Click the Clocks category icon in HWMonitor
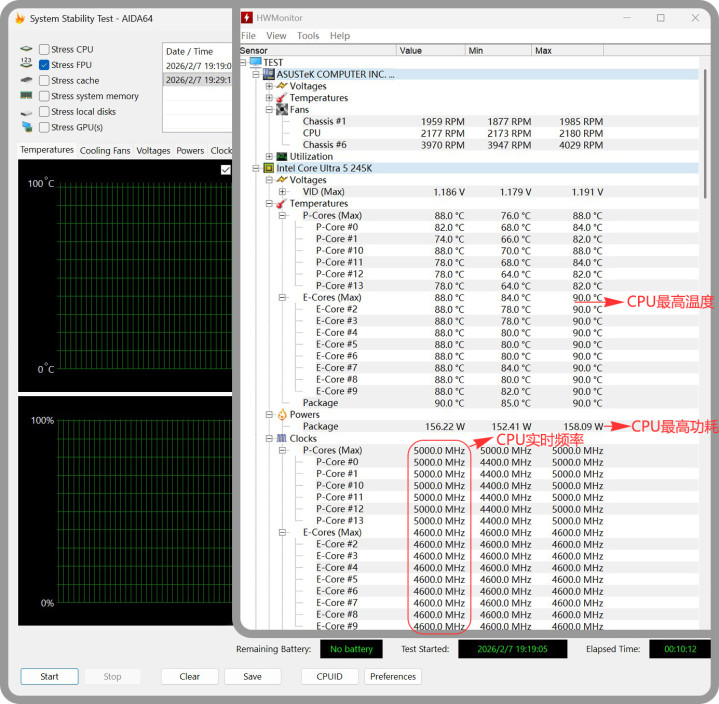The height and width of the screenshot is (704, 719). pos(281,438)
